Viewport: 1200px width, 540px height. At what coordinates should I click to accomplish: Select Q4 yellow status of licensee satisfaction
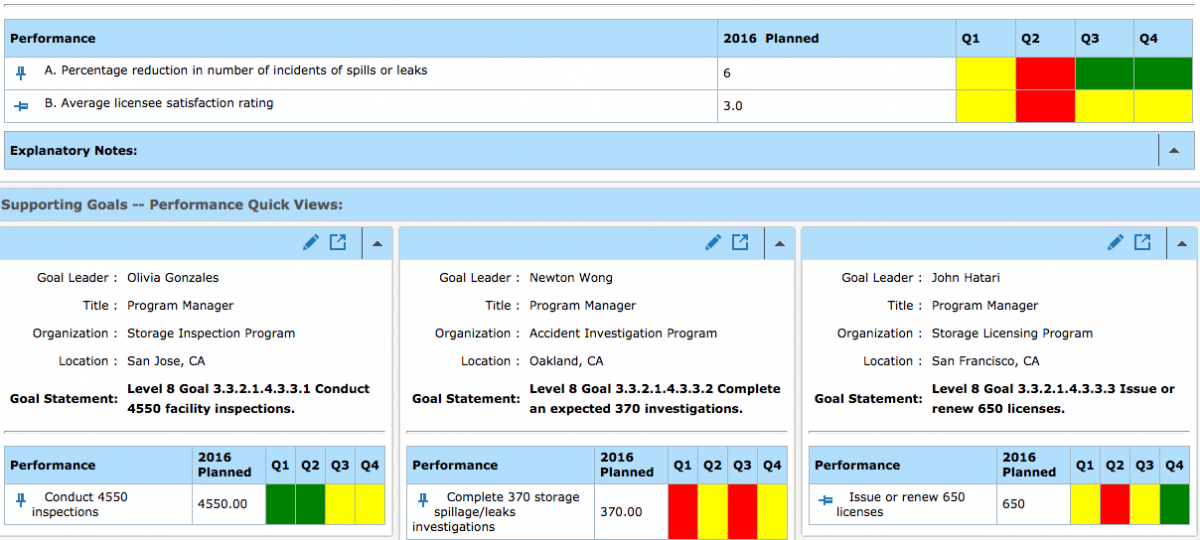coord(1163,105)
